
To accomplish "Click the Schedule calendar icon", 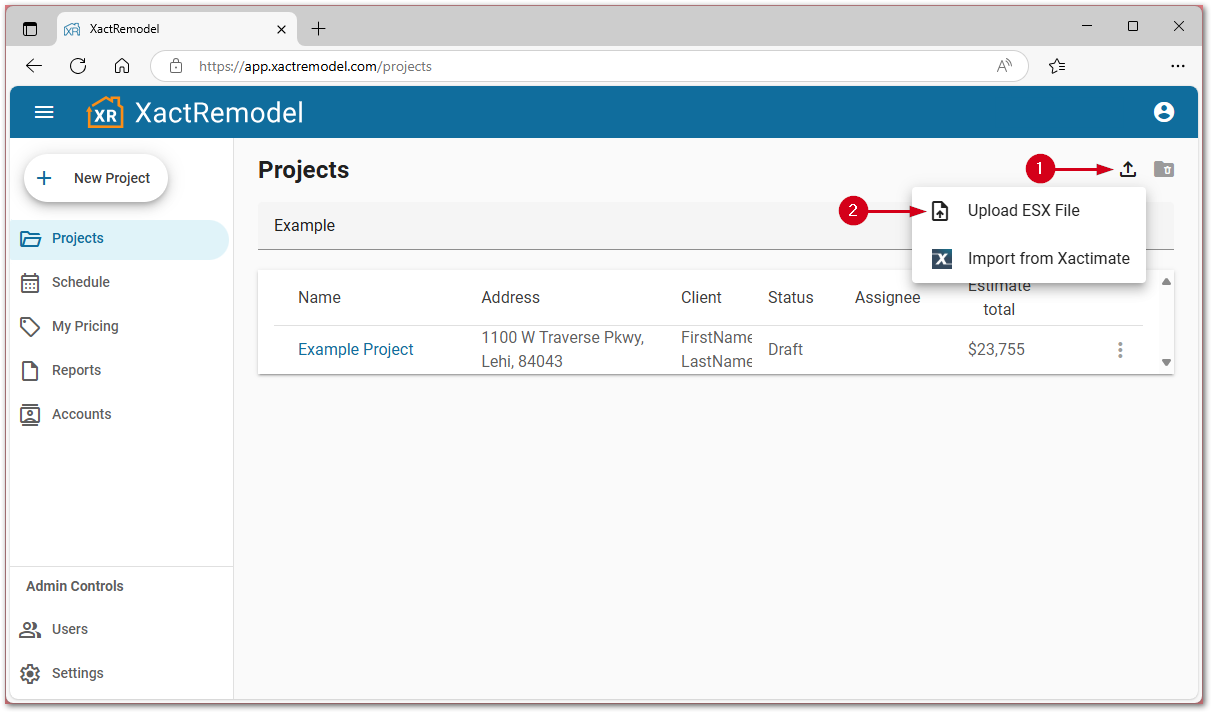I will [x=31, y=283].
